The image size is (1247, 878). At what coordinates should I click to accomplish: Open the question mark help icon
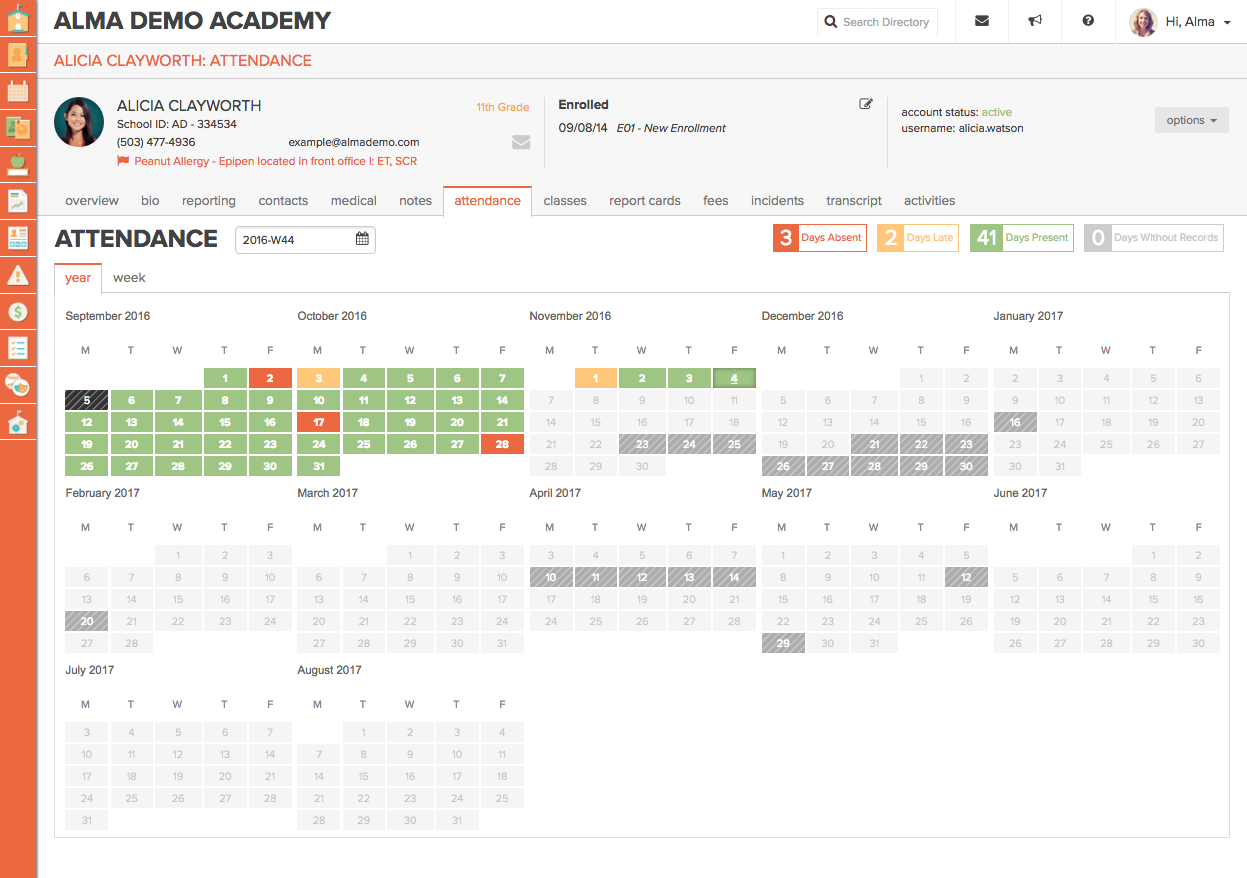click(1088, 21)
